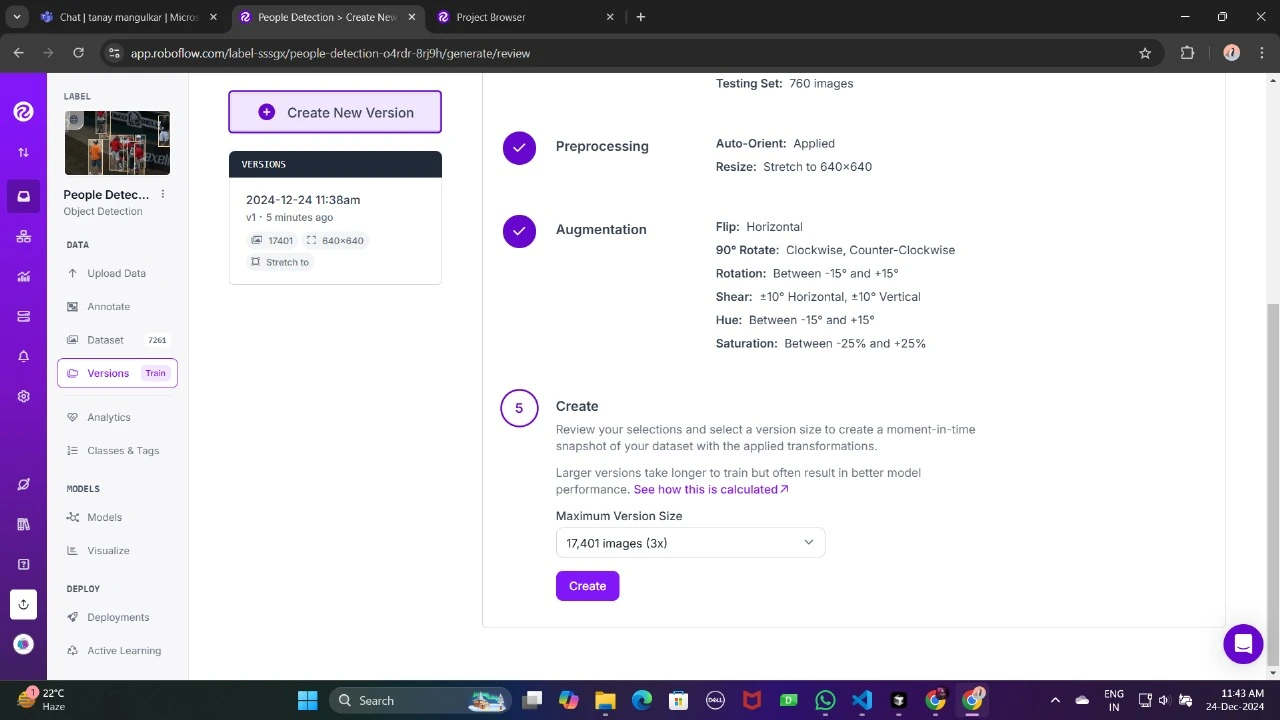Open the help question-mark icon in the rail

click(x=23, y=565)
